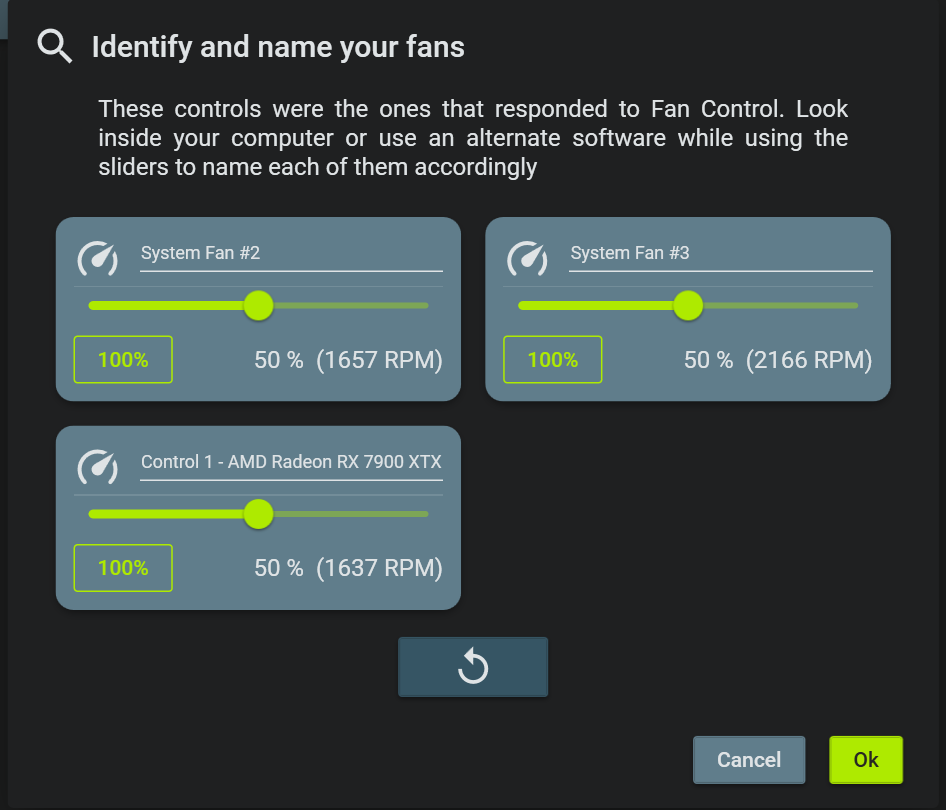Click the Radeon RX 7900 XTX slider handle
The width and height of the screenshot is (946, 810).
point(258,514)
